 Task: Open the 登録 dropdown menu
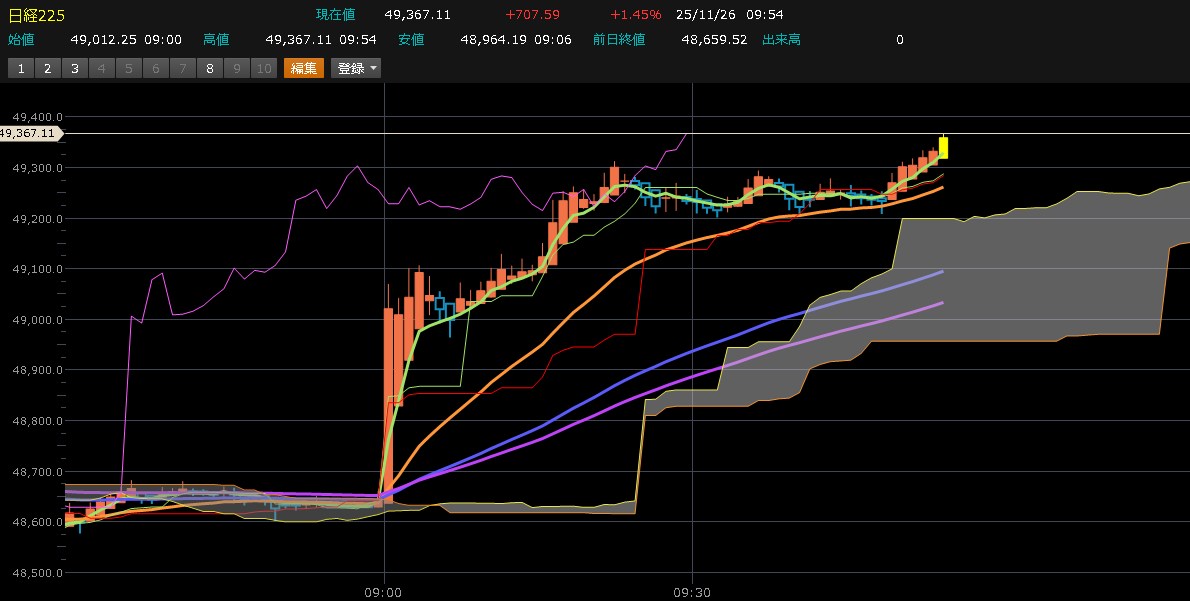coord(356,68)
